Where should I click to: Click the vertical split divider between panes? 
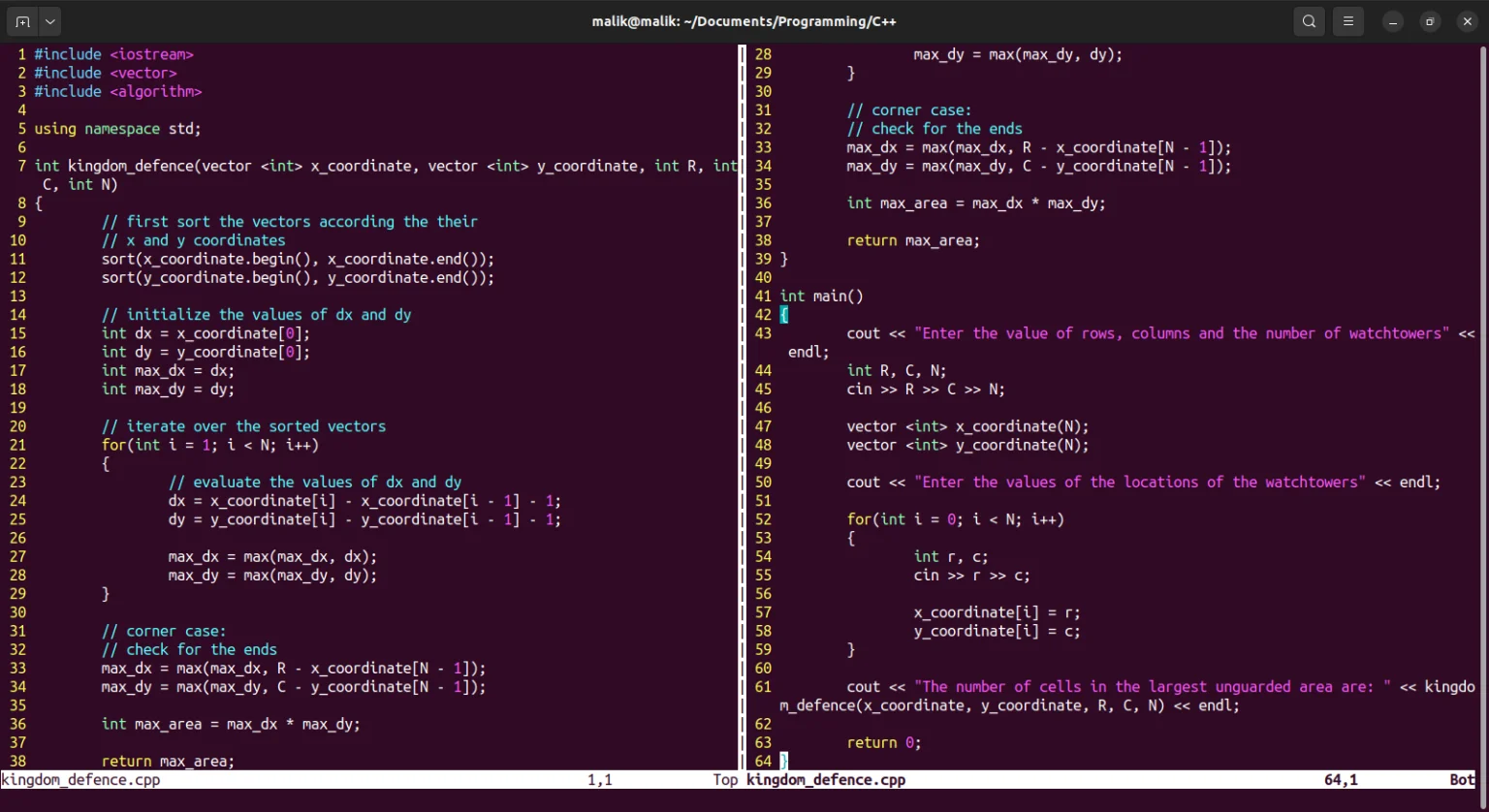pyautogui.click(x=743, y=407)
